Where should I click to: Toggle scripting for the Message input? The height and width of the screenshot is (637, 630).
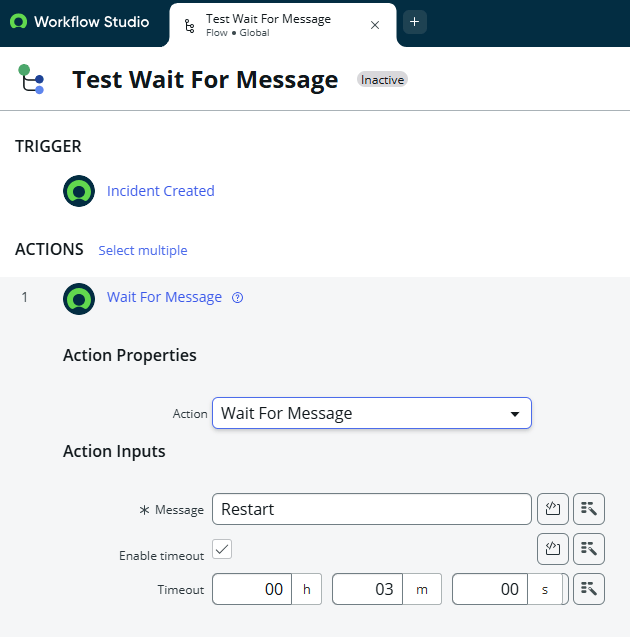coord(552,509)
